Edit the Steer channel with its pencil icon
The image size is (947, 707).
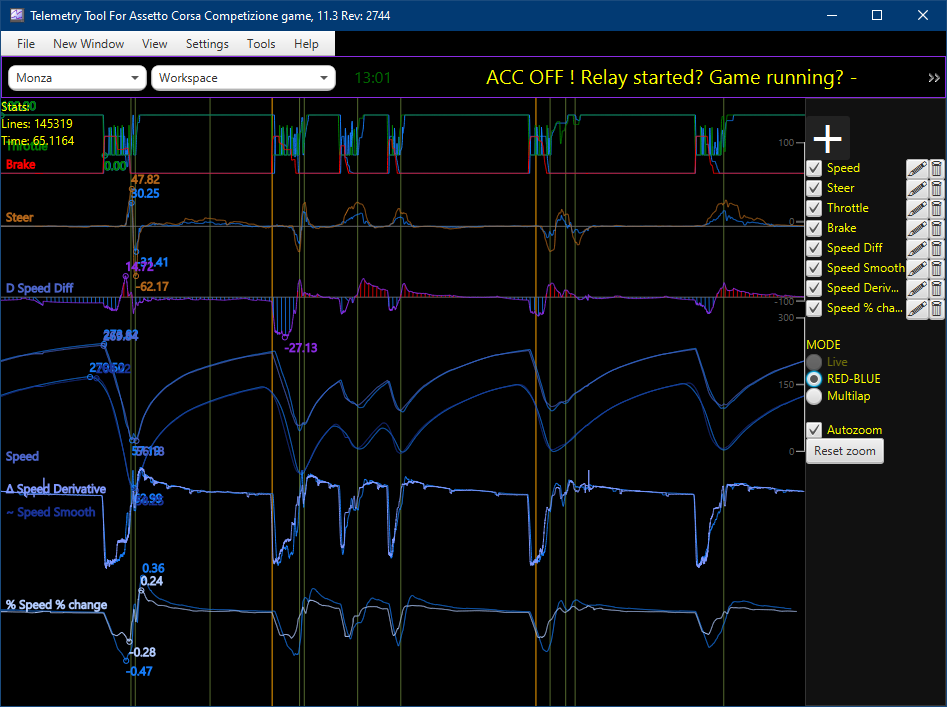pyautogui.click(x=917, y=188)
